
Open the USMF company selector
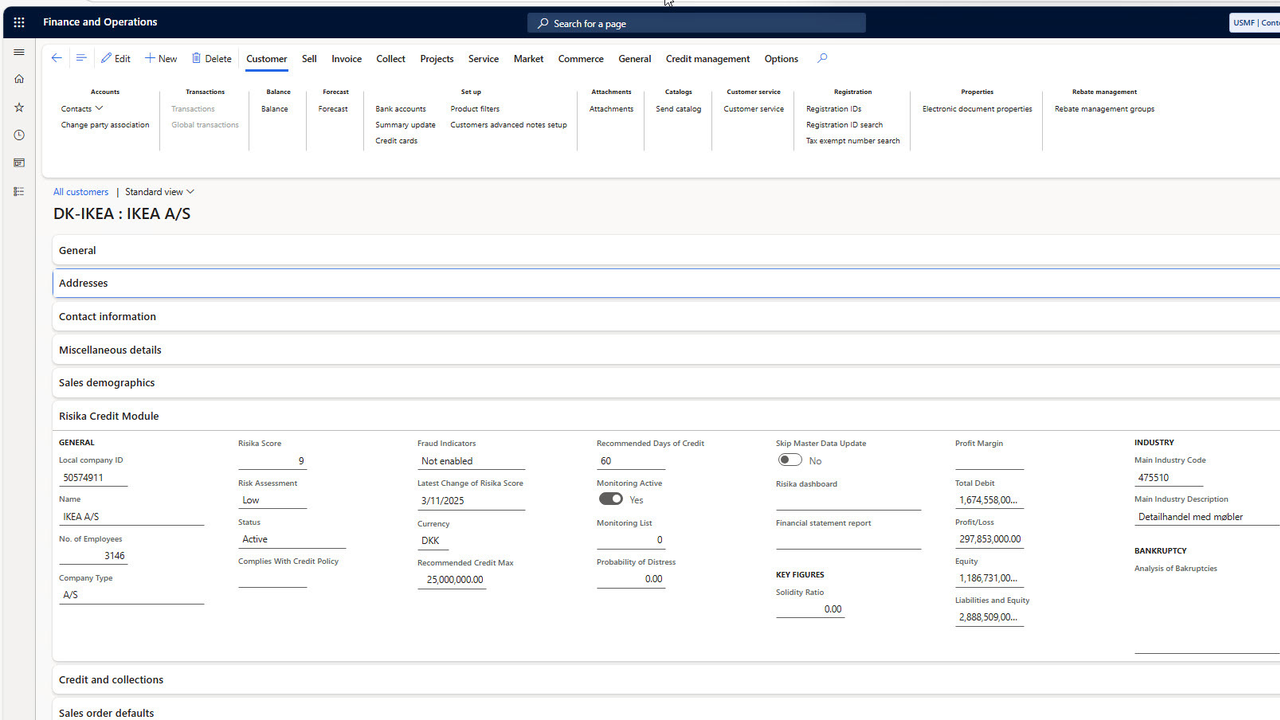1255,23
